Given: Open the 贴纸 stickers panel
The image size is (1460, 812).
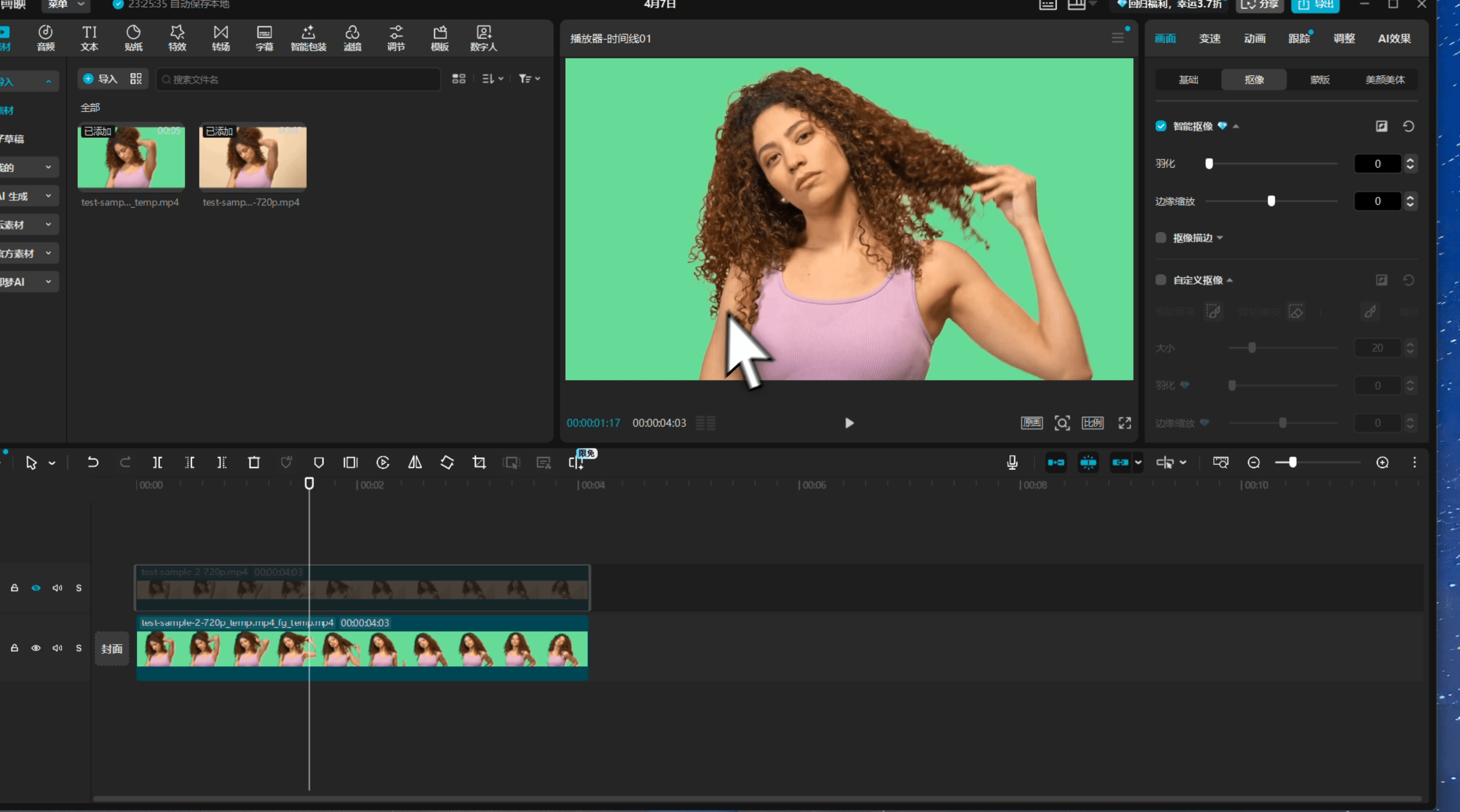Looking at the screenshot, I should (133, 38).
